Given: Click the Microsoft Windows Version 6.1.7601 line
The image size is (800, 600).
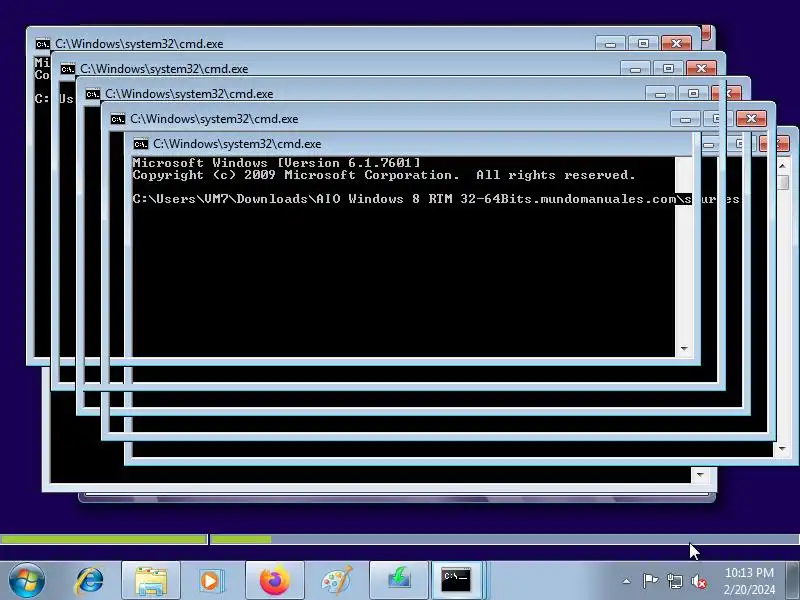Looking at the screenshot, I should (276, 163).
